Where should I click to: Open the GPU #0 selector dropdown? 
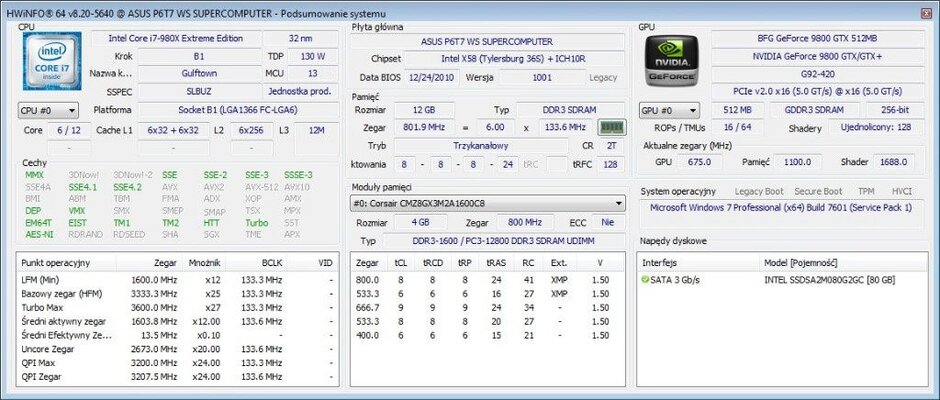click(x=670, y=109)
